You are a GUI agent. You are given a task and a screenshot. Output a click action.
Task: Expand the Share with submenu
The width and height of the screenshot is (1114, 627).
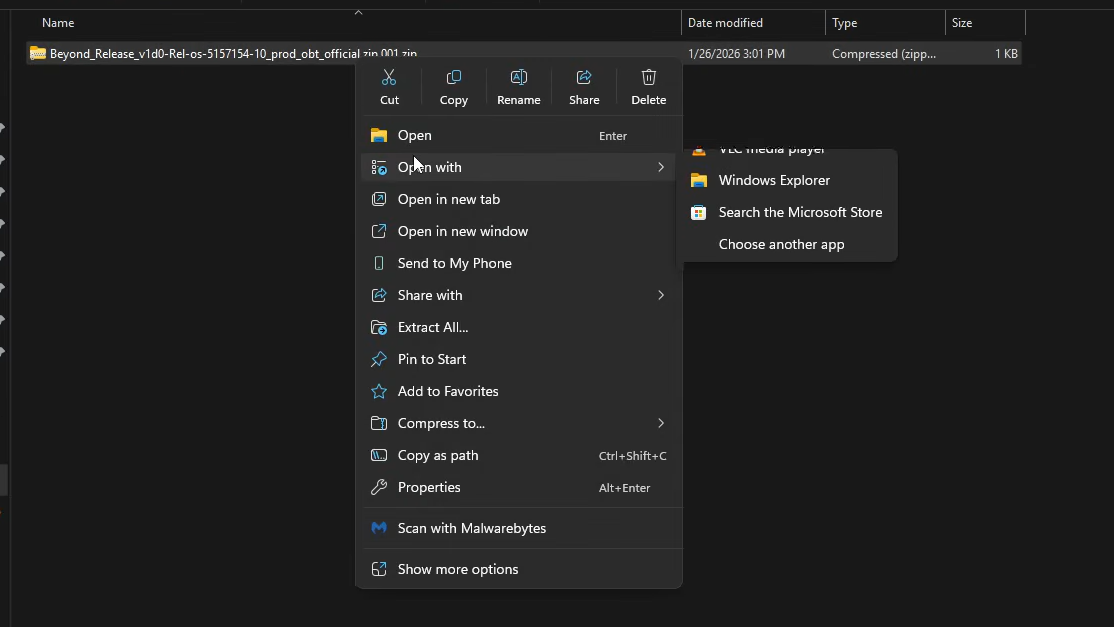(660, 295)
